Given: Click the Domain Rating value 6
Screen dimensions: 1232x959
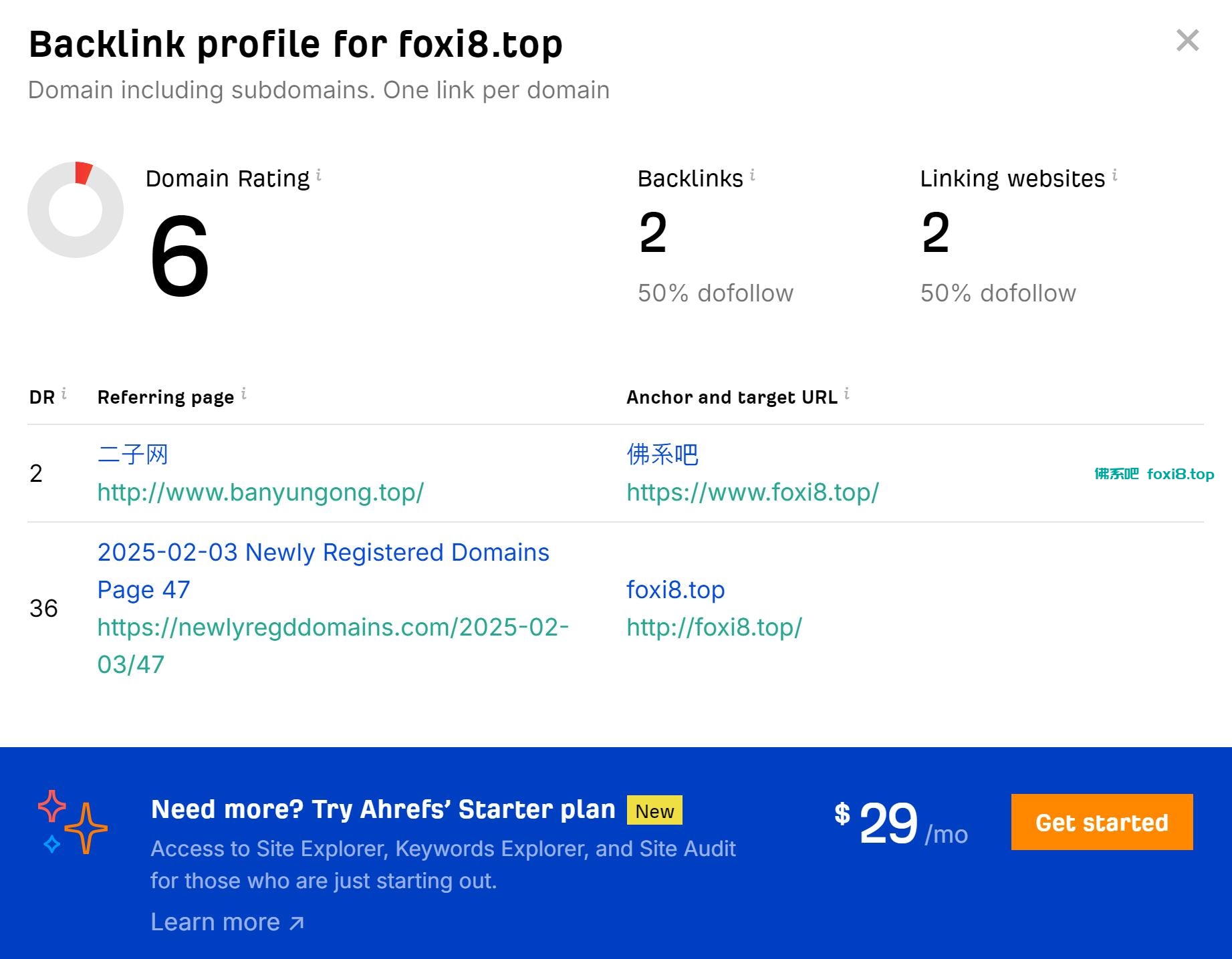Looking at the screenshot, I should pos(179,256).
